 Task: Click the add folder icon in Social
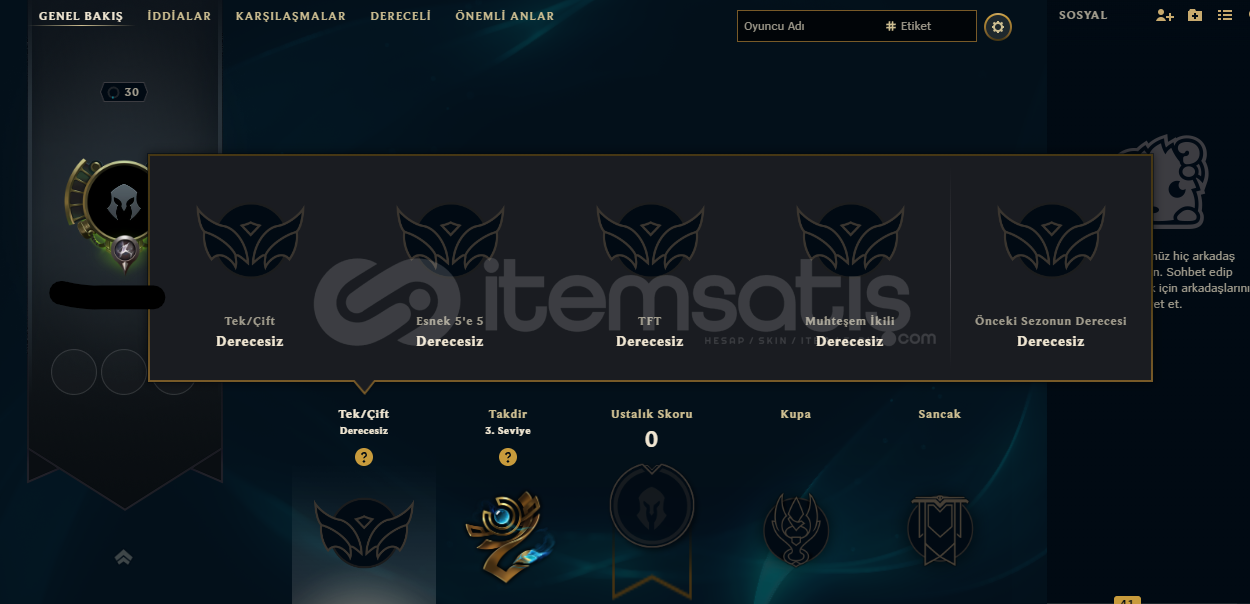[x=1195, y=15]
